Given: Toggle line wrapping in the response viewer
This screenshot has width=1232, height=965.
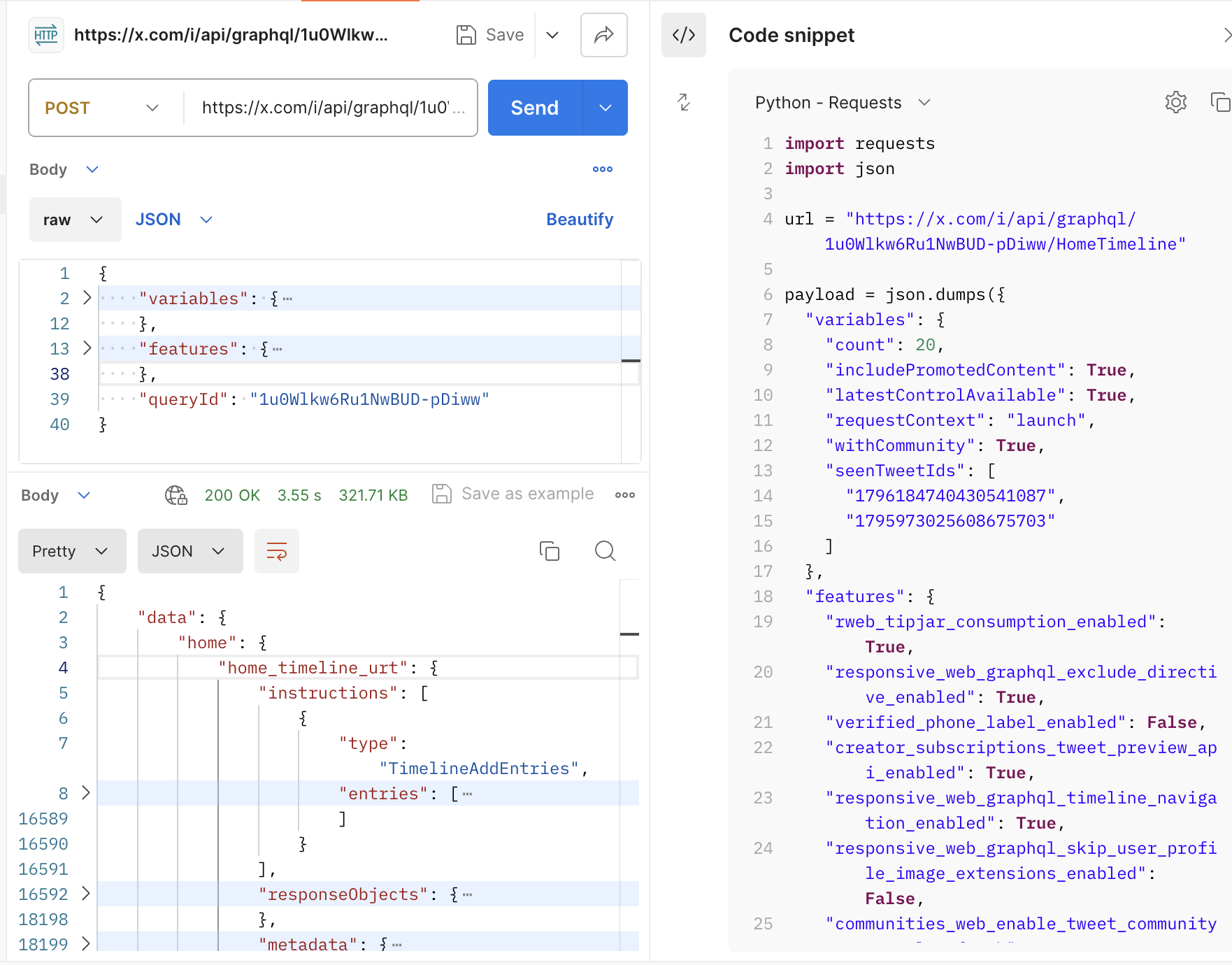Looking at the screenshot, I should (x=276, y=551).
